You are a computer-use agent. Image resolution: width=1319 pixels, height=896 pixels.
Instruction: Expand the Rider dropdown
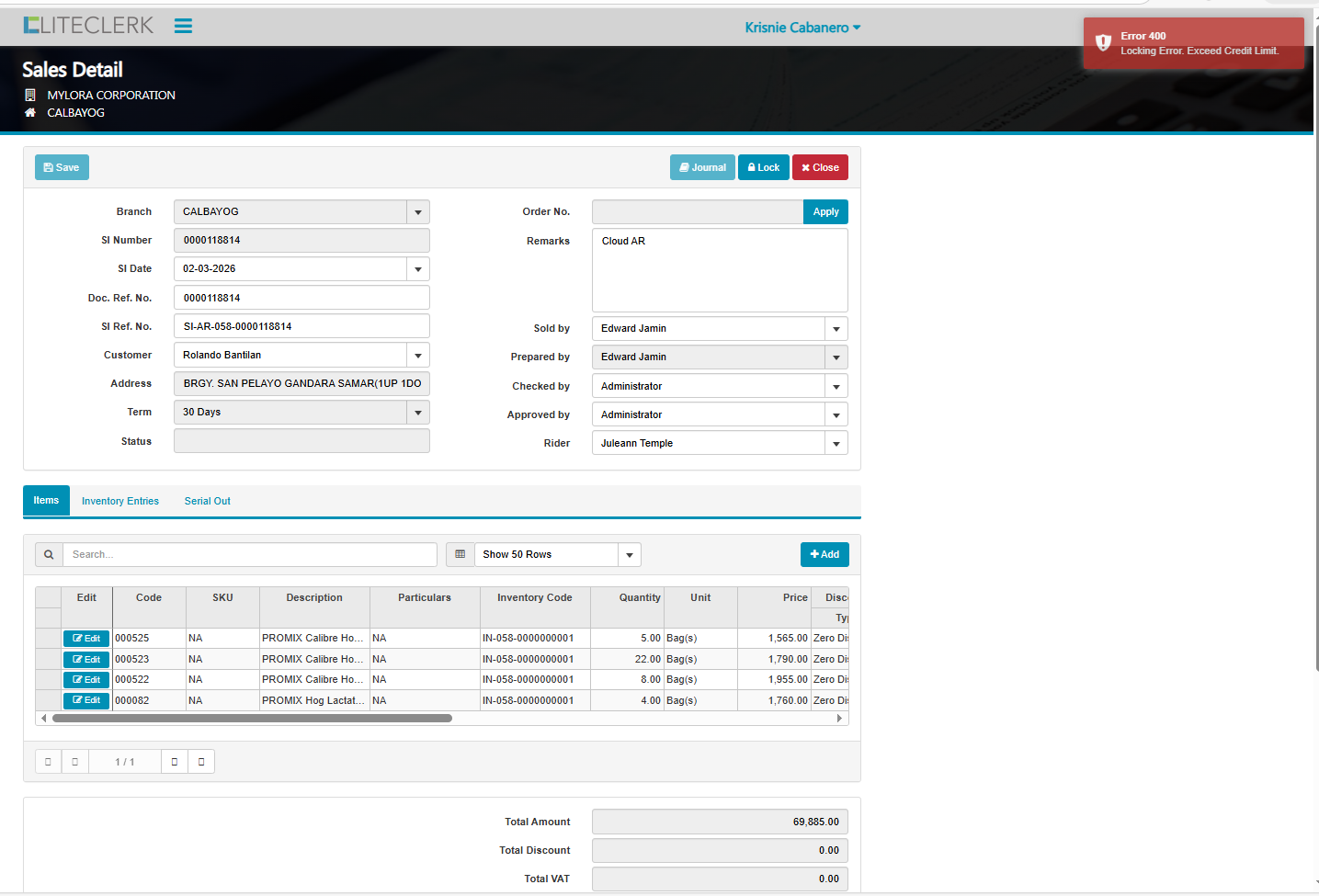coord(836,444)
